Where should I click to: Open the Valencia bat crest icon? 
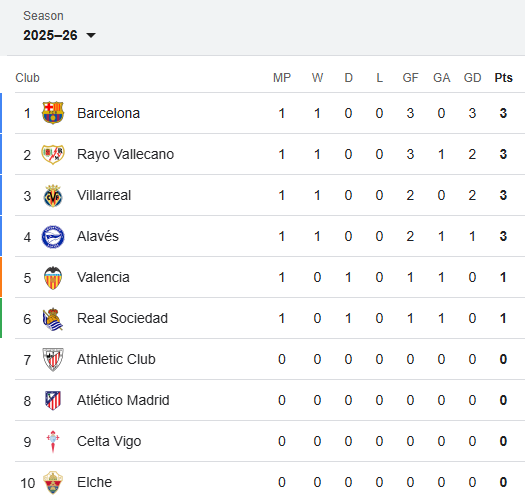[53, 278]
